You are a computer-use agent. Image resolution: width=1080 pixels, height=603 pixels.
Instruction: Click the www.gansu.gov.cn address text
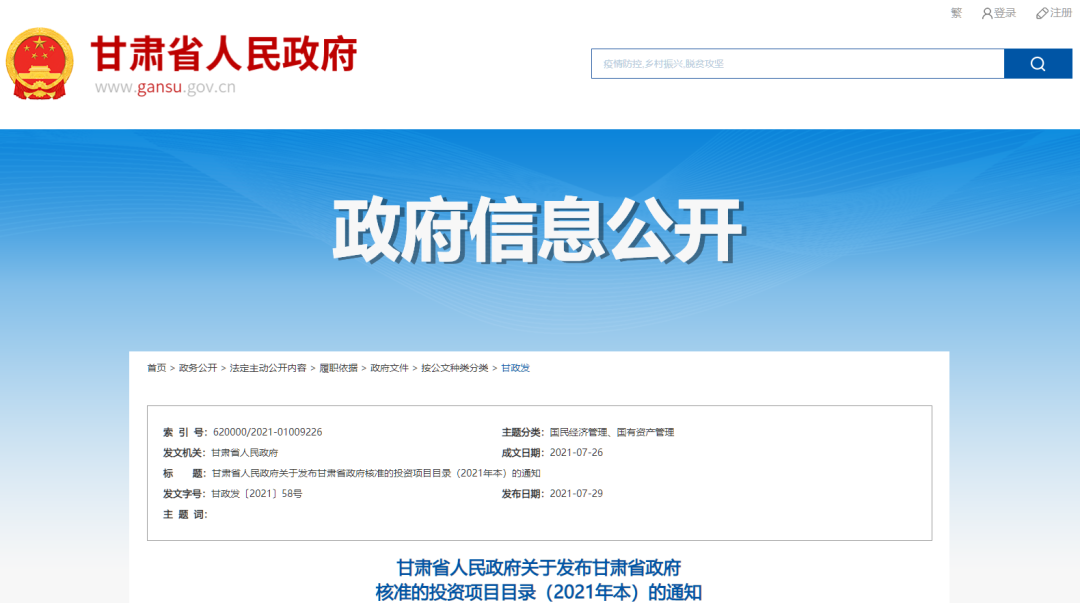[165, 87]
